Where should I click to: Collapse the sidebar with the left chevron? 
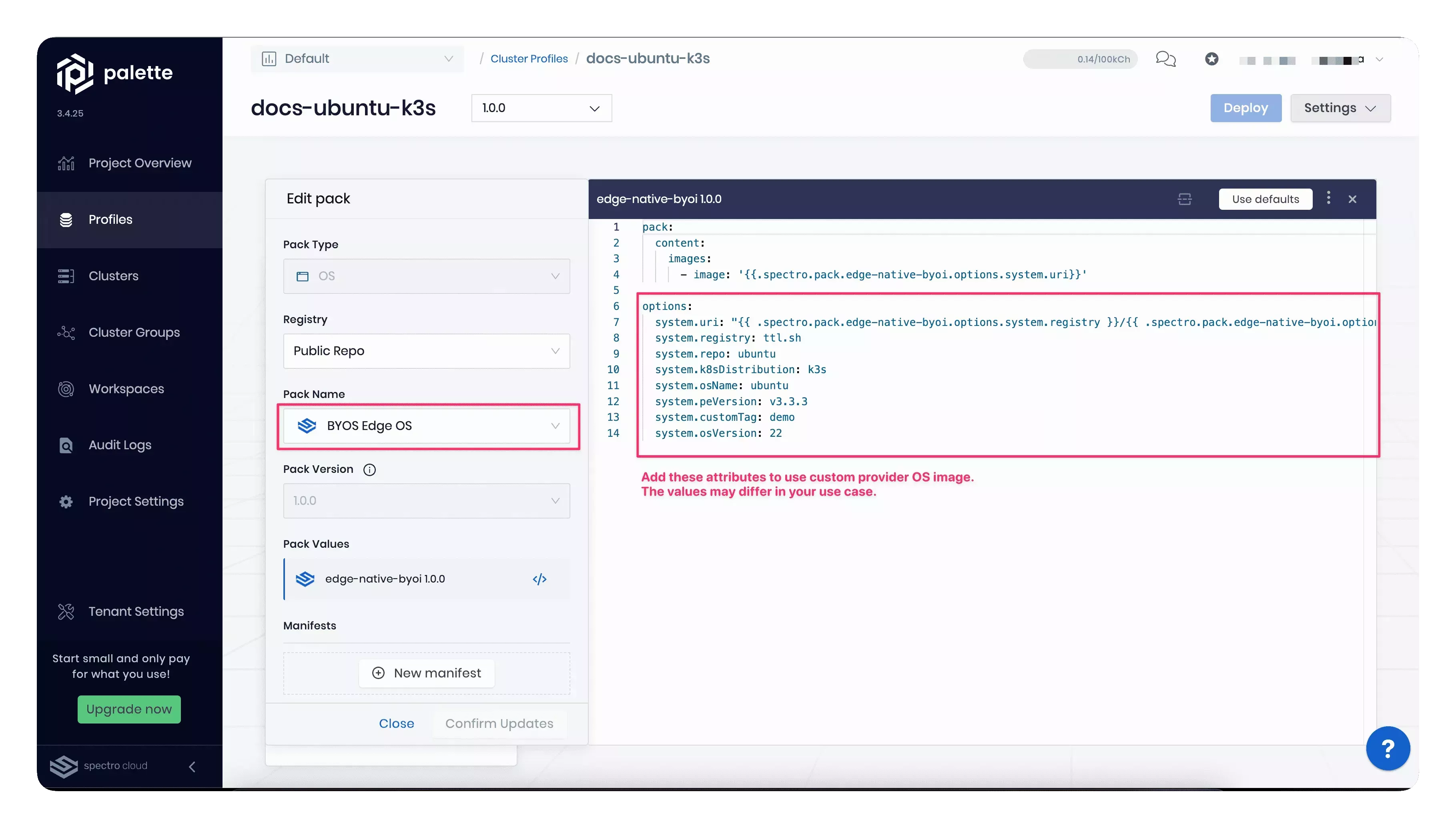[x=192, y=767]
